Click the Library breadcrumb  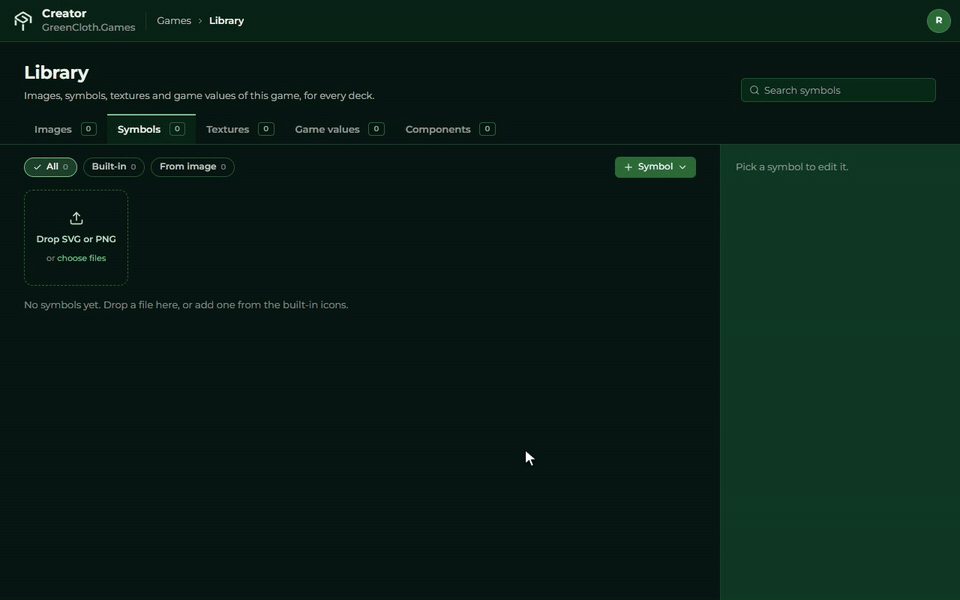227,21
